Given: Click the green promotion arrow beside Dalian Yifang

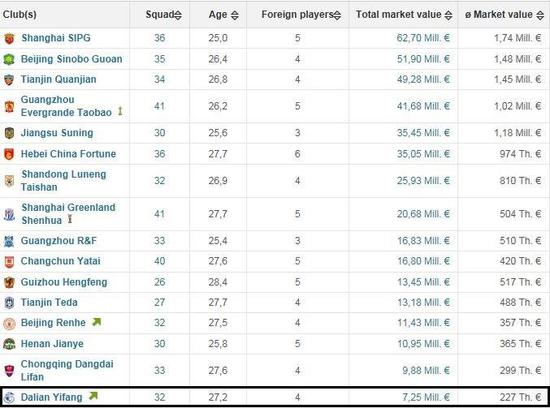Looking at the screenshot, I should (93, 396).
